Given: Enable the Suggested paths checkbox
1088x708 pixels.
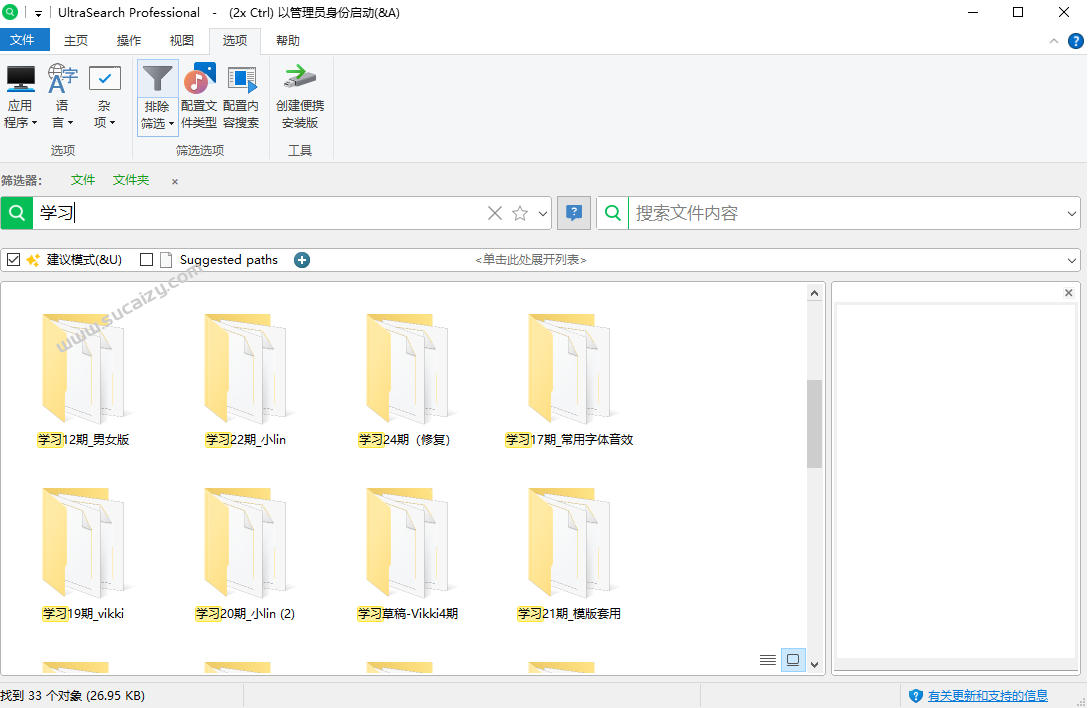Looking at the screenshot, I should pos(145,259).
